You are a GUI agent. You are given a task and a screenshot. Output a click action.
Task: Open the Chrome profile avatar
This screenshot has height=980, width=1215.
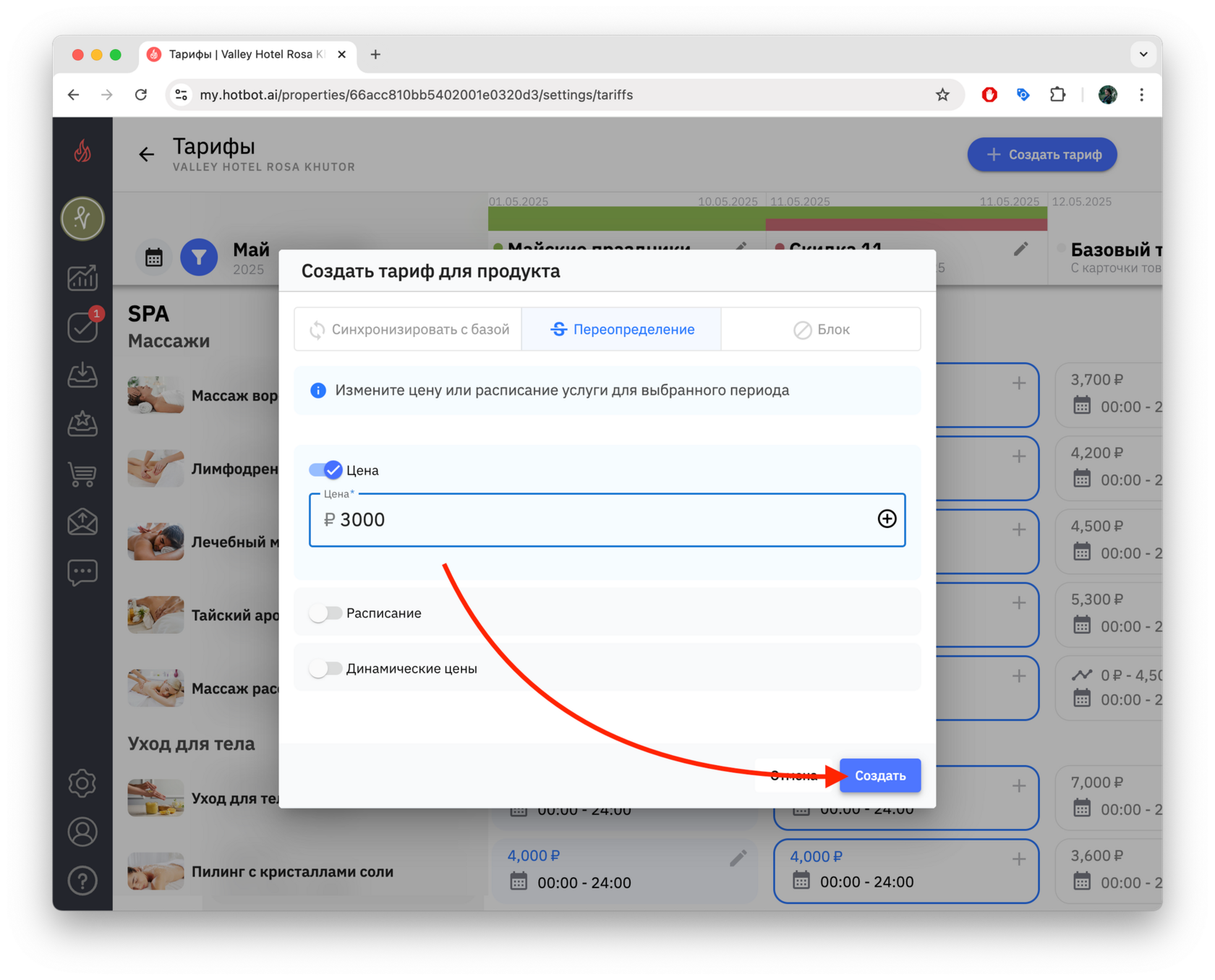click(x=1107, y=95)
